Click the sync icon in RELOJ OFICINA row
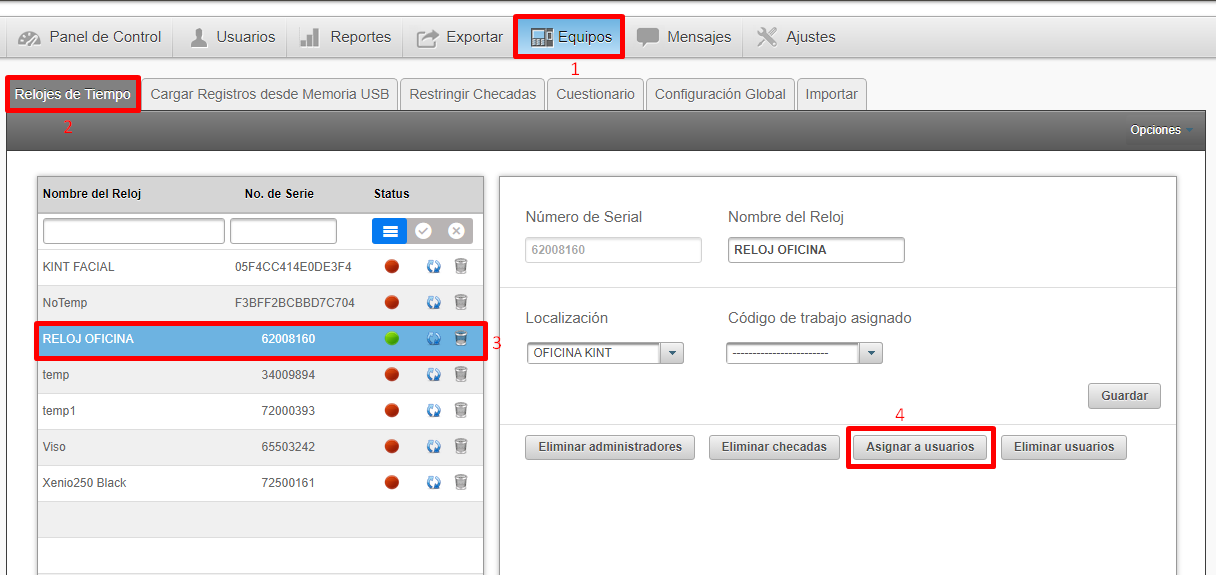 (434, 339)
